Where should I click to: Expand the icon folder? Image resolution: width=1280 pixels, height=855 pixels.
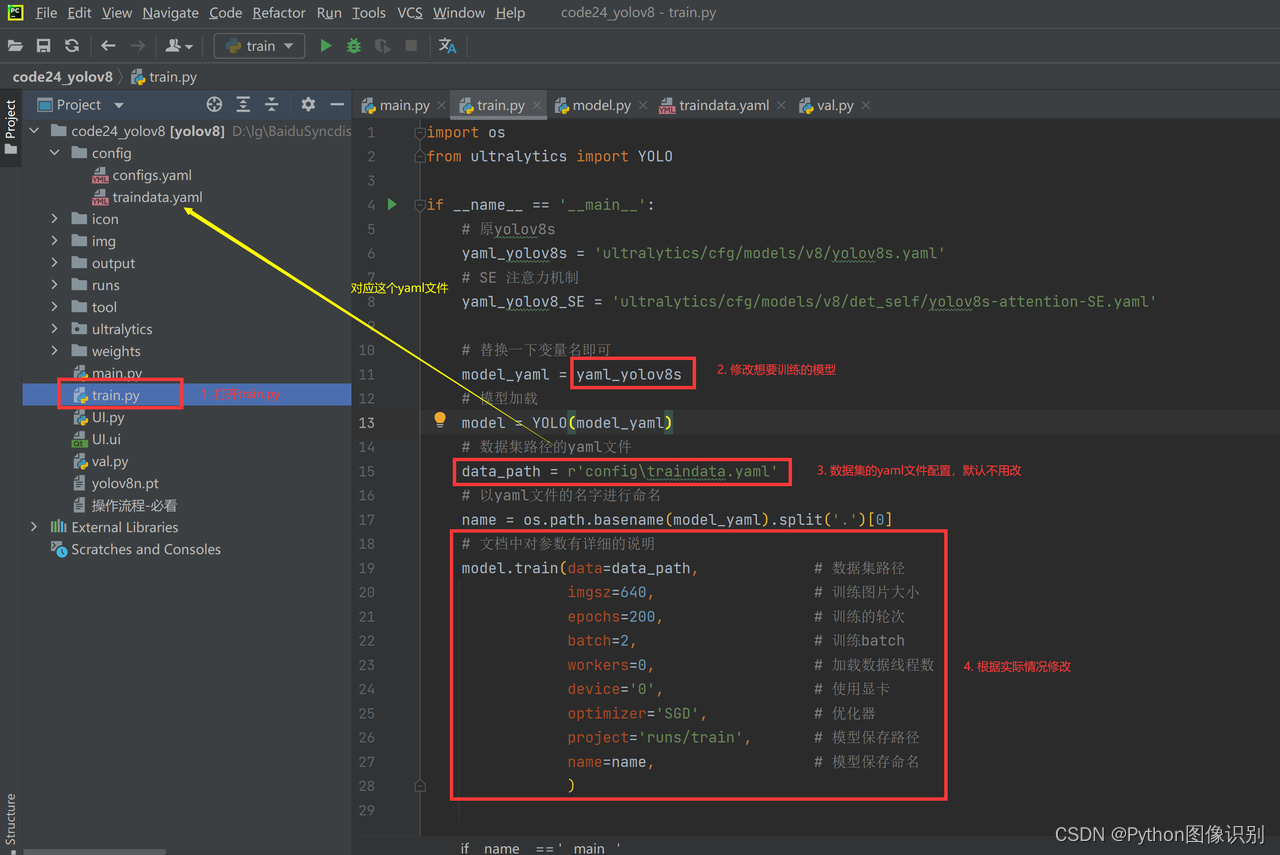(55, 219)
